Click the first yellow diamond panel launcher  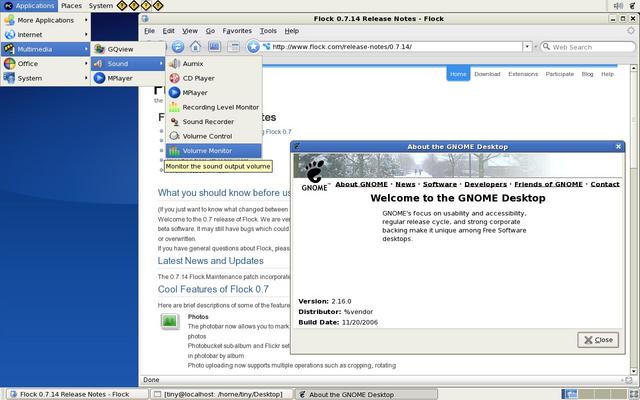121,6
